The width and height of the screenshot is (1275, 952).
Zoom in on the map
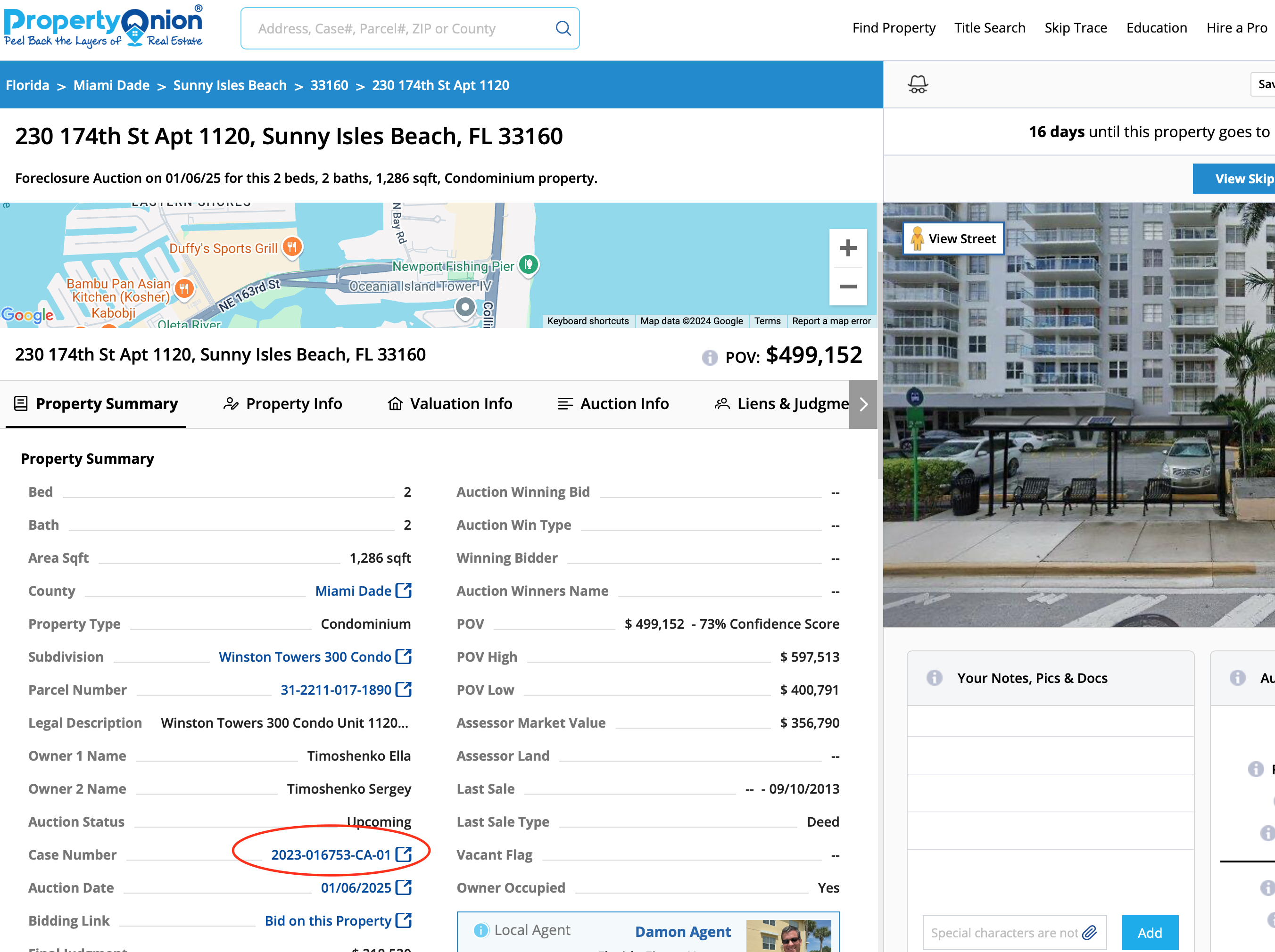click(x=847, y=248)
